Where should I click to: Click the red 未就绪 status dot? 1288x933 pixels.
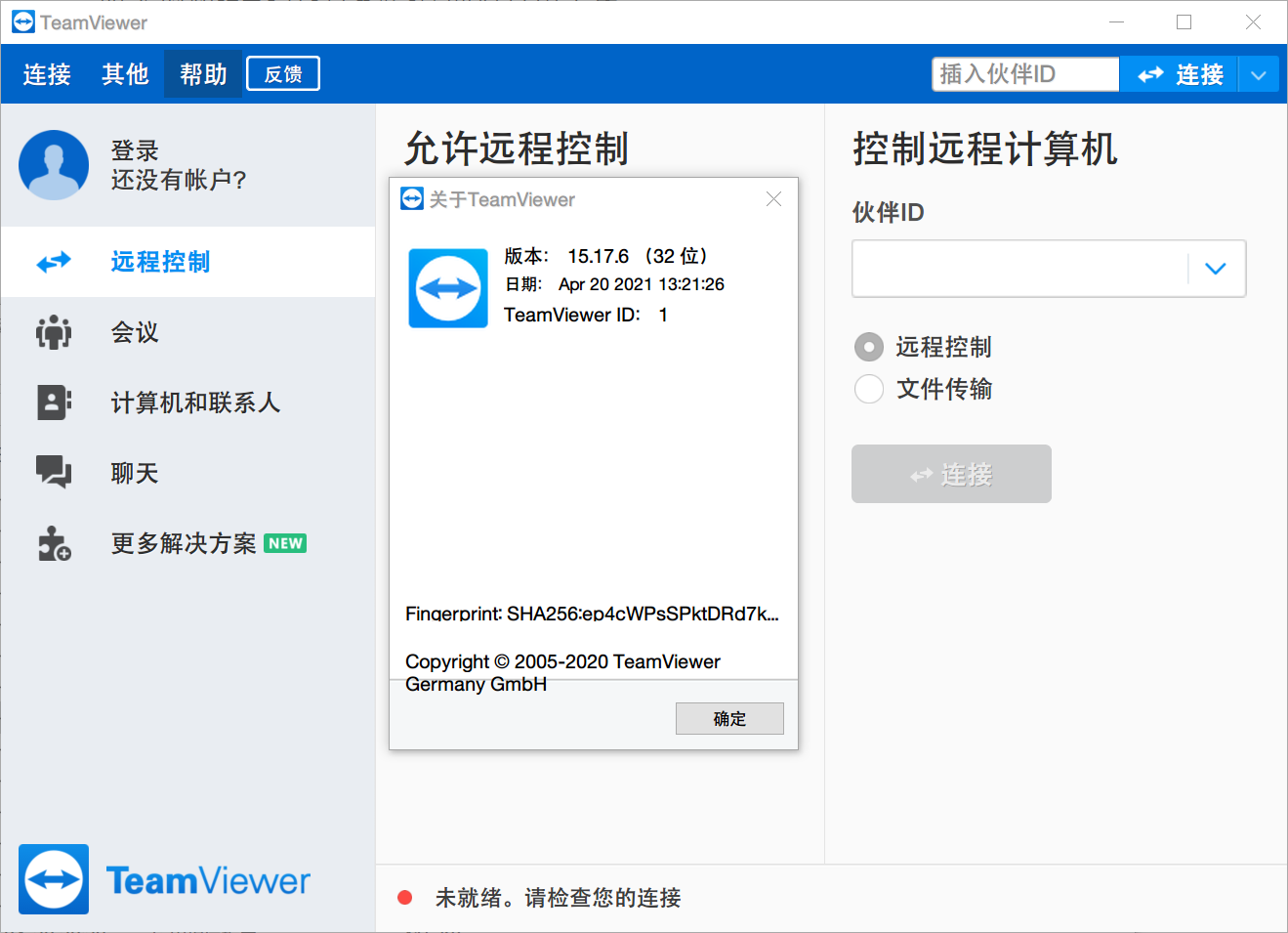pos(405,895)
